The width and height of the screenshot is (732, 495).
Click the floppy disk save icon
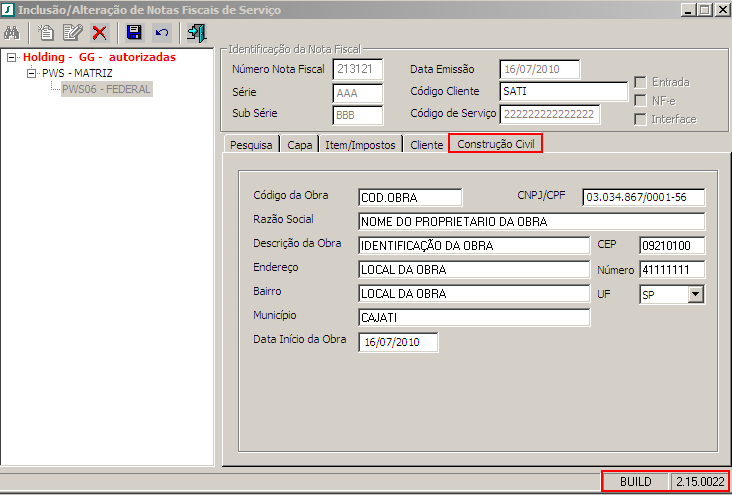tap(134, 32)
